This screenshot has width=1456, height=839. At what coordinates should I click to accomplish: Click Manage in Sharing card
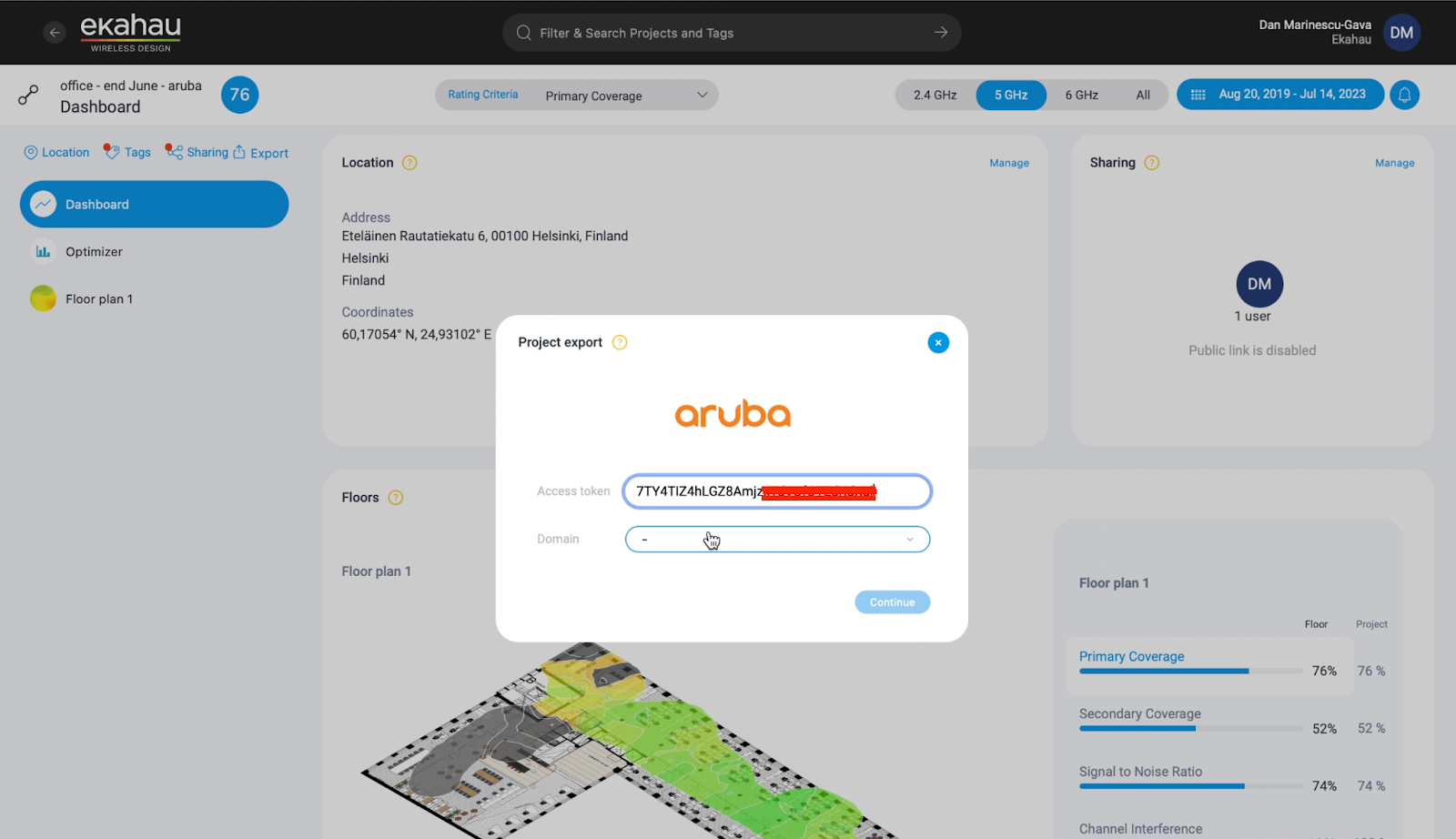[x=1394, y=163]
